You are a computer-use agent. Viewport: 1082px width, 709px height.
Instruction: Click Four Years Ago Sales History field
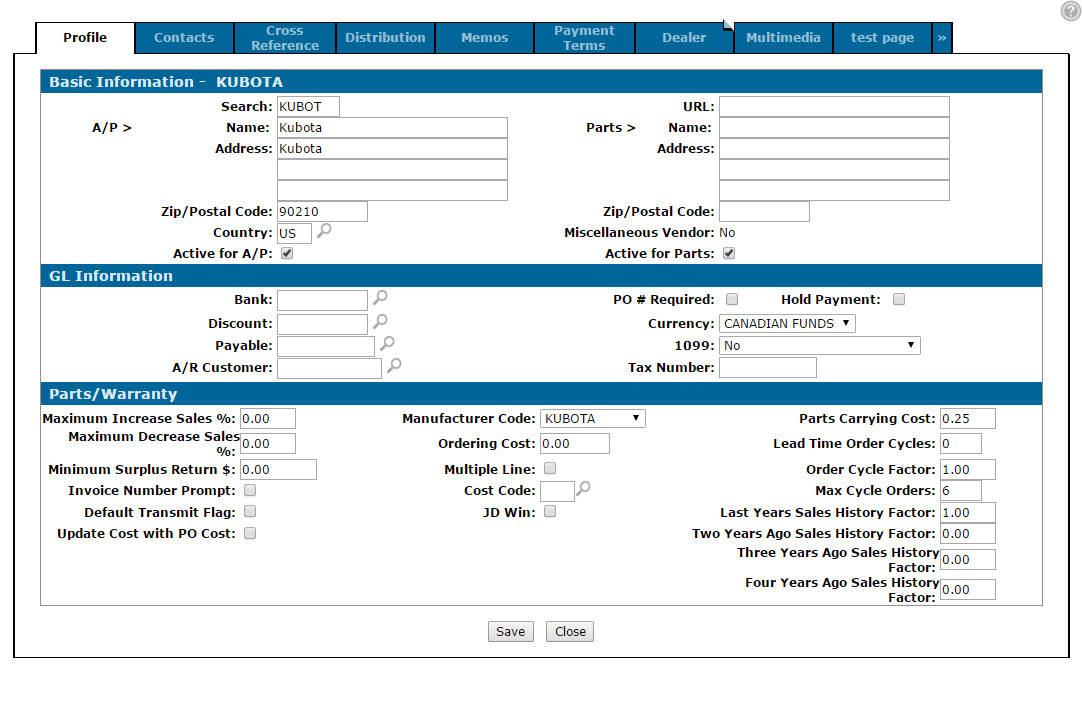coord(967,590)
